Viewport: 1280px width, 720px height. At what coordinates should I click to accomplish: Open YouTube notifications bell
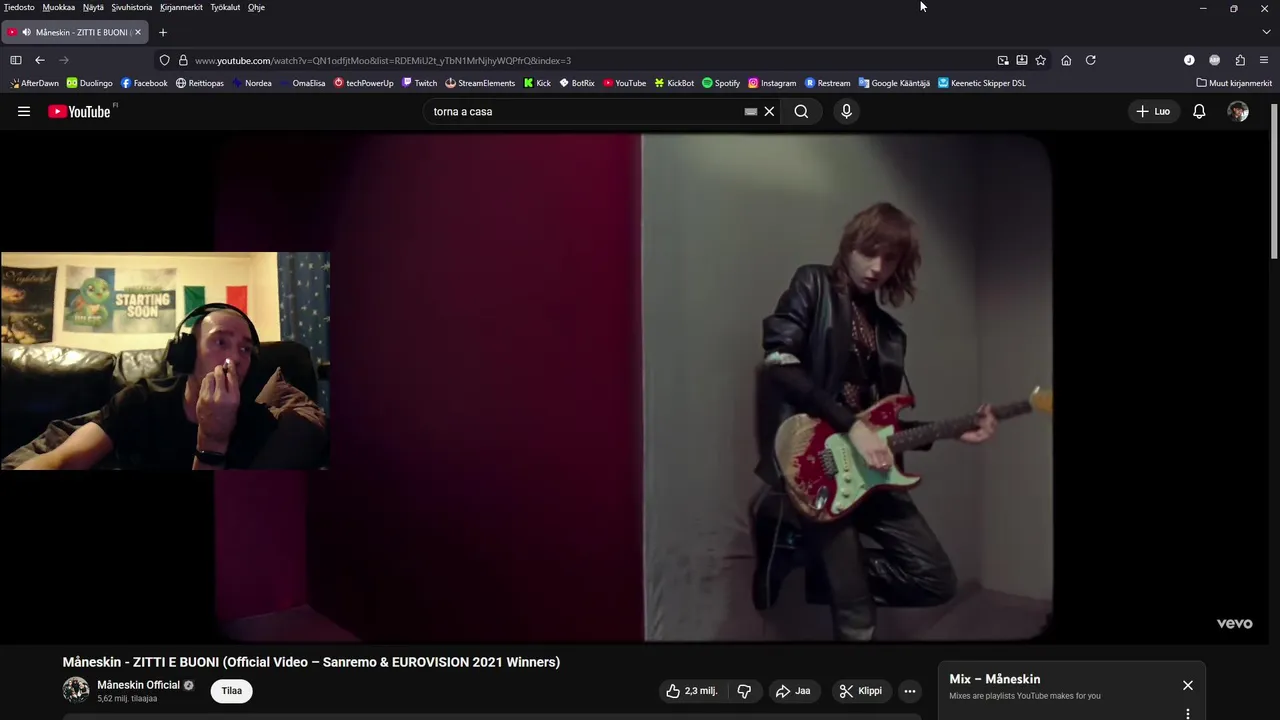coord(1199,112)
